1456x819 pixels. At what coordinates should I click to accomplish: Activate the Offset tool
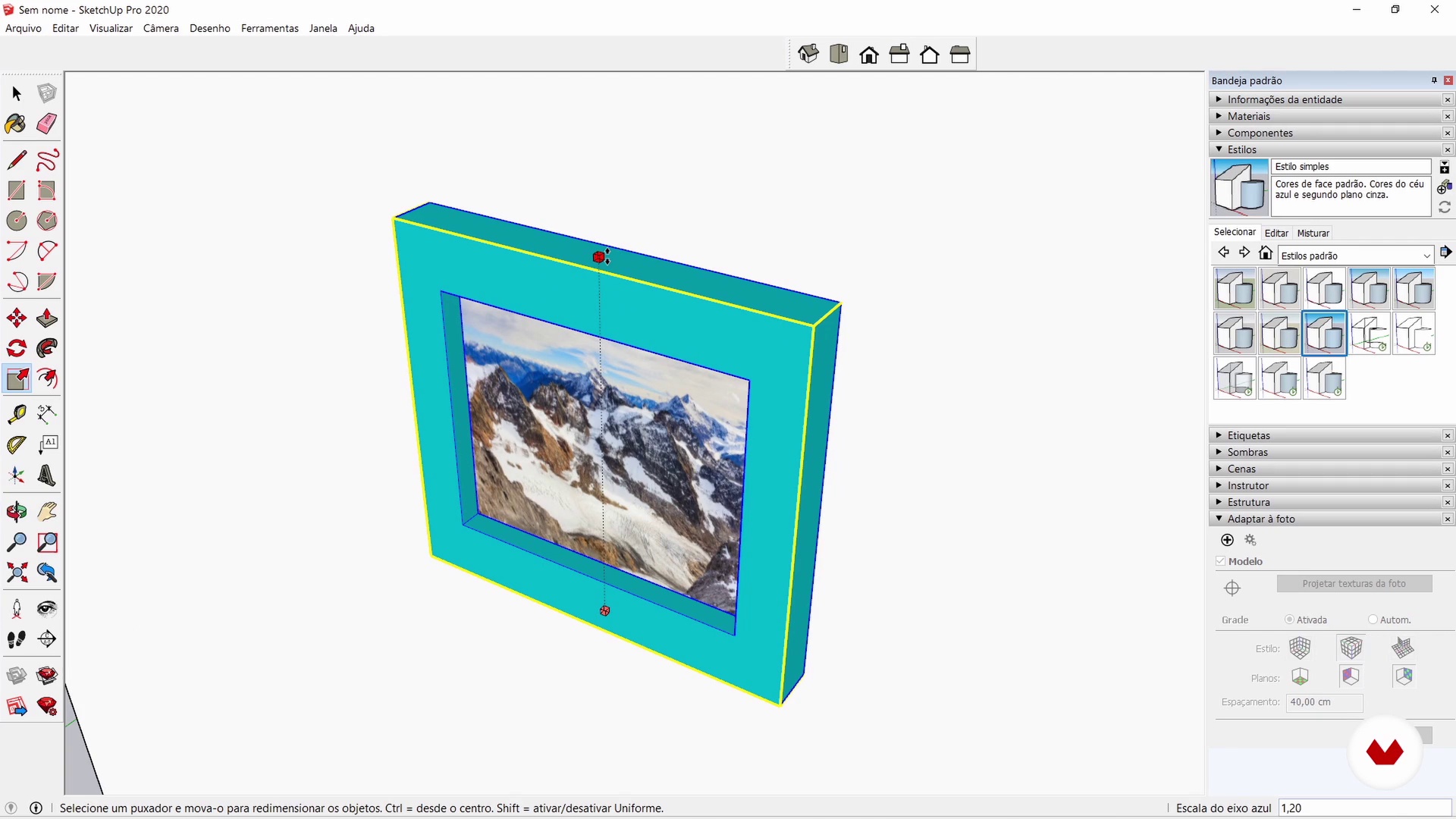click(47, 378)
